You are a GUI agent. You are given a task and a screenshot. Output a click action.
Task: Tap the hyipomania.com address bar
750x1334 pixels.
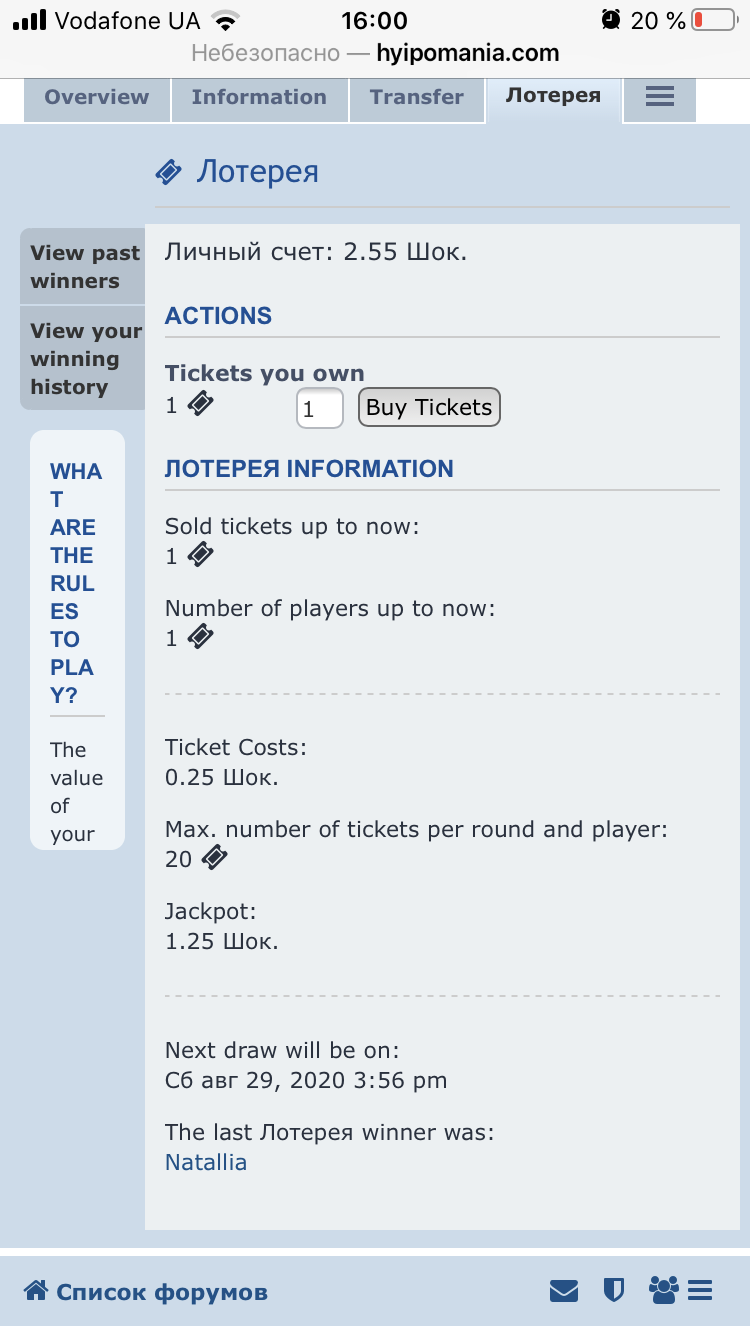coord(375,53)
